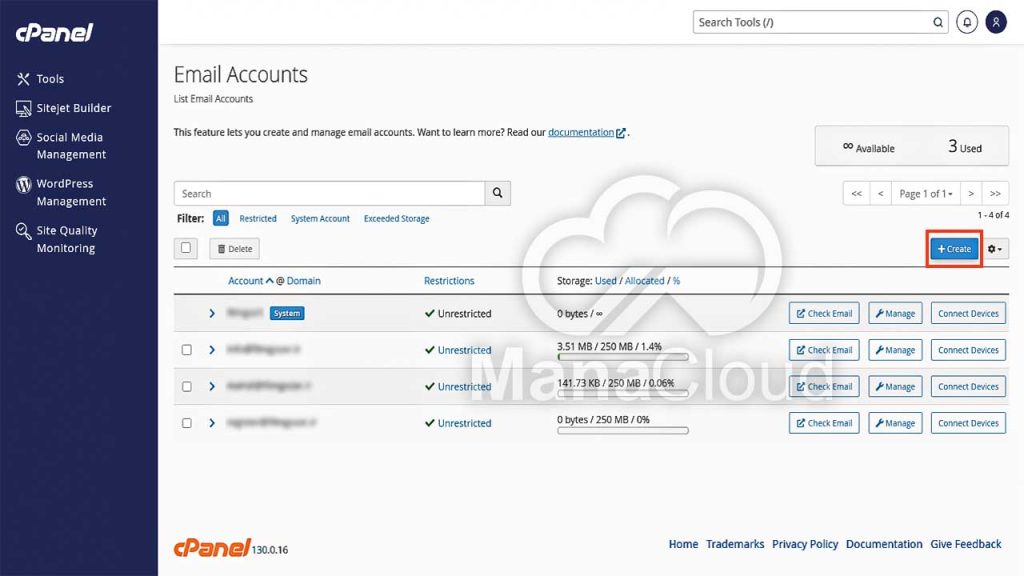Open the Page 1 of 1 dropdown
1024x576 pixels.
(925, 193)
